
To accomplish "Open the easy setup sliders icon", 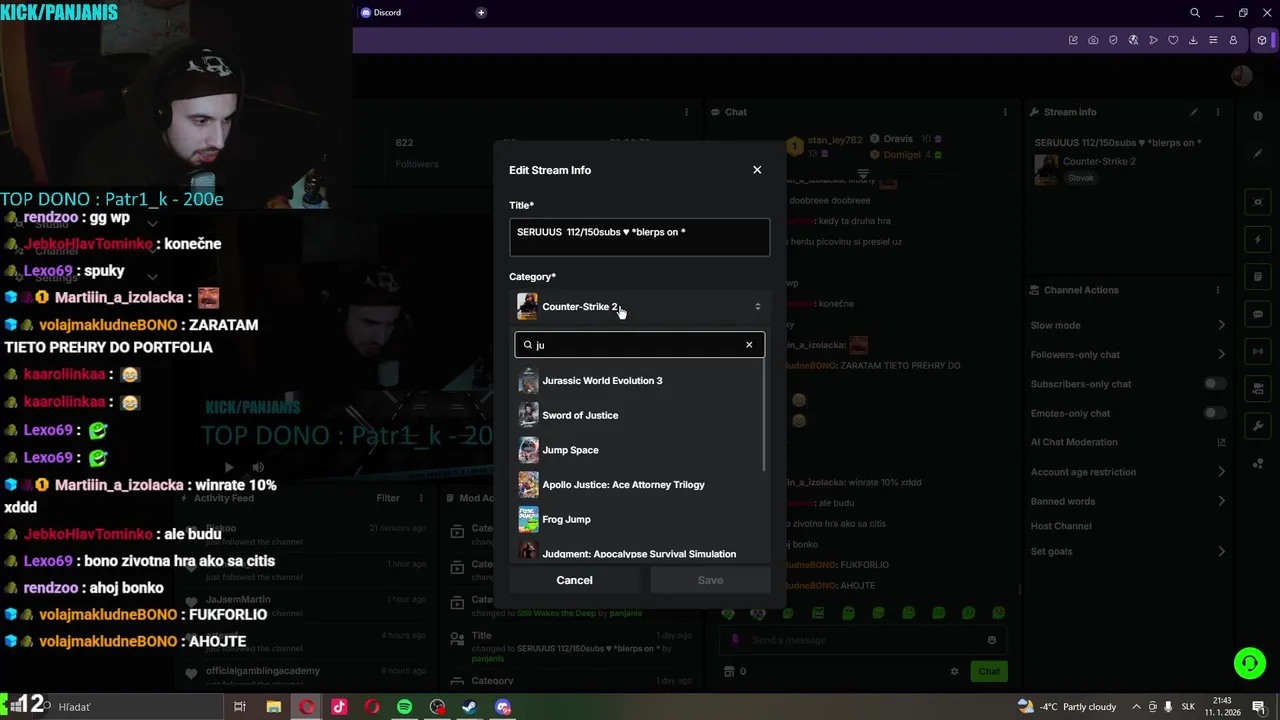I will [1213, 40].
